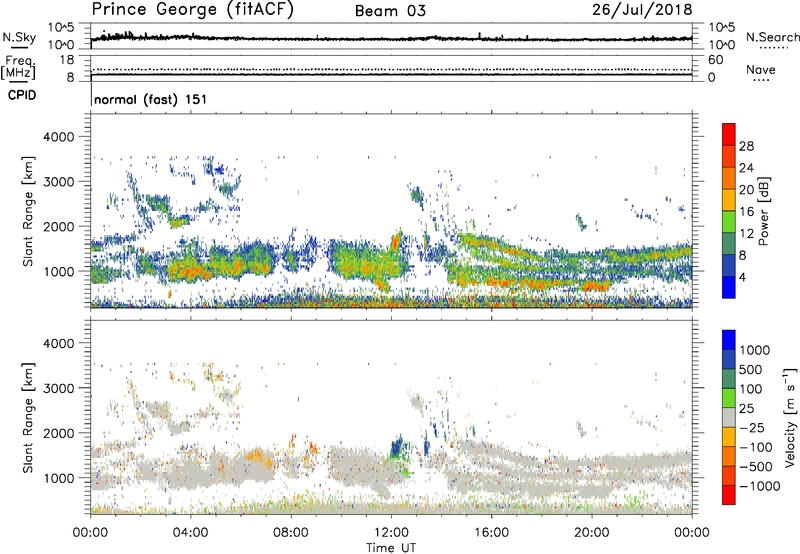Click the 'Freq. [MHz]' axis label
The width and height of the screenshot is (800, 554).
pos(18,67)
